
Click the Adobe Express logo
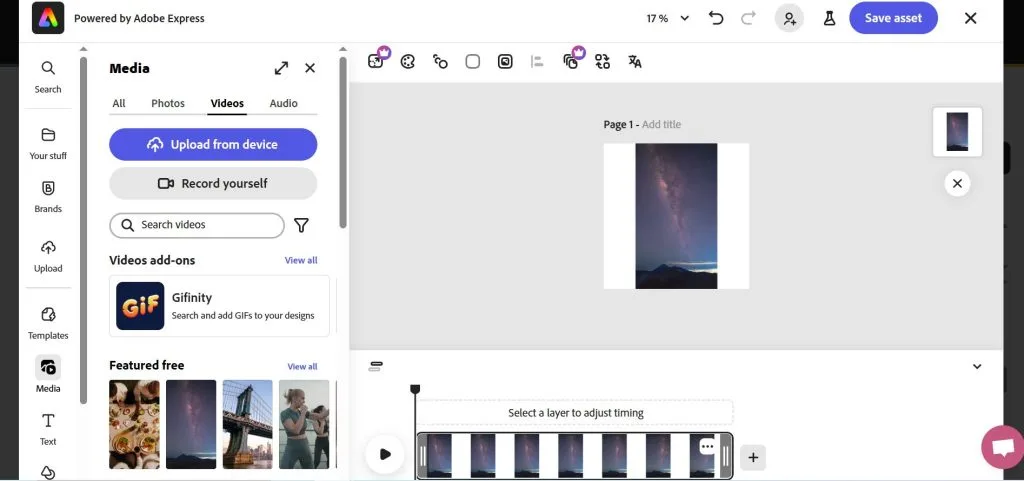[48, 18]
